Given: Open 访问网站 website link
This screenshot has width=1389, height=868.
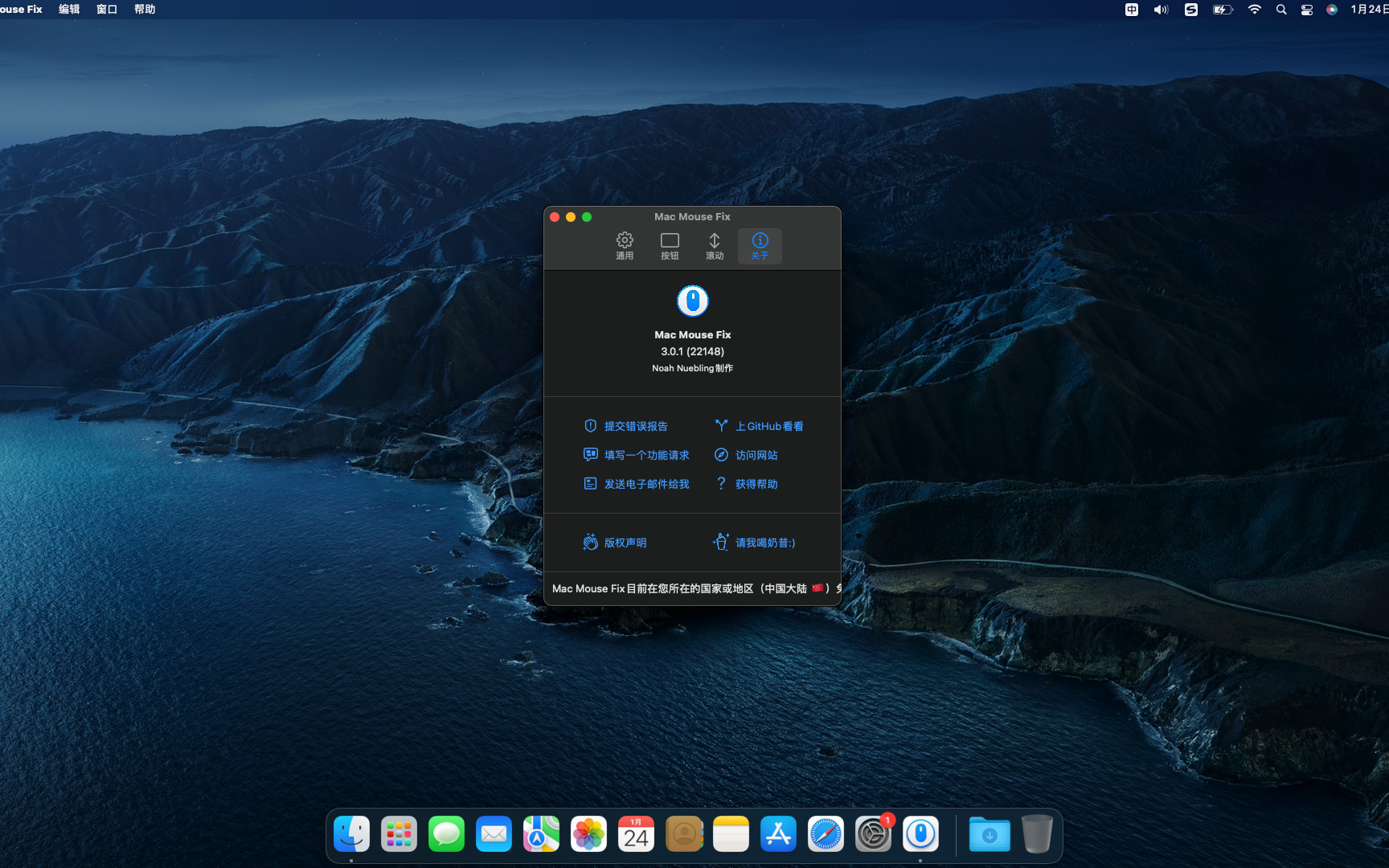Looking at the screenshot, I should pos(746,455).
